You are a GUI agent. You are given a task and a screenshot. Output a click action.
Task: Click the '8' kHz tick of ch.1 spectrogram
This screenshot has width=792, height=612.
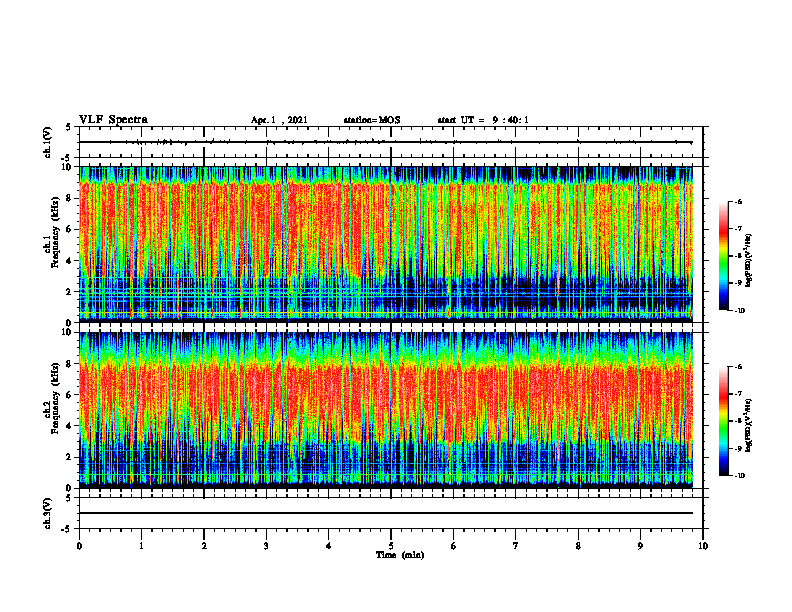point(69,198)
